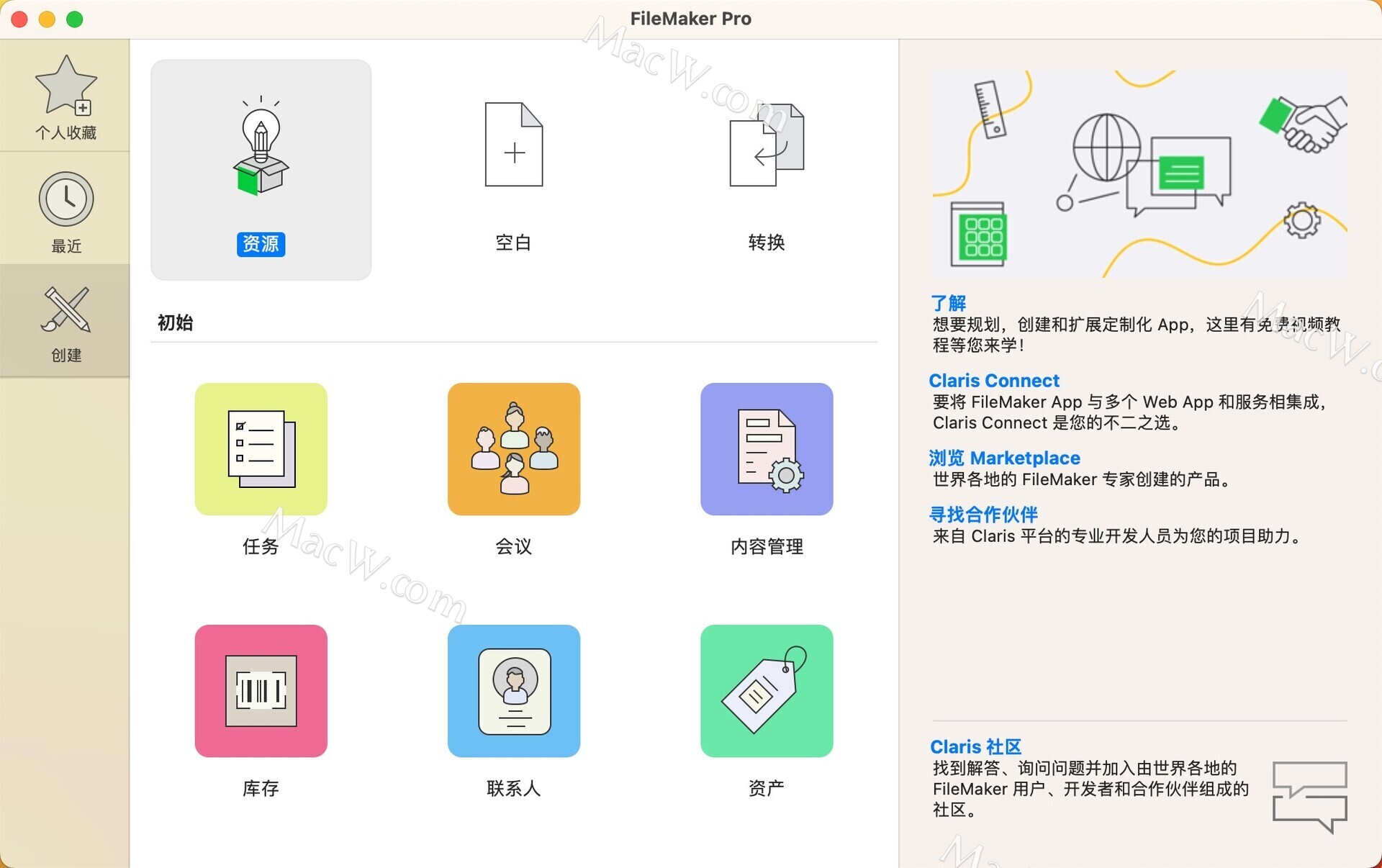Click the 空白 label text
This screenshot has height=868, width=1382.
point(514,243)
